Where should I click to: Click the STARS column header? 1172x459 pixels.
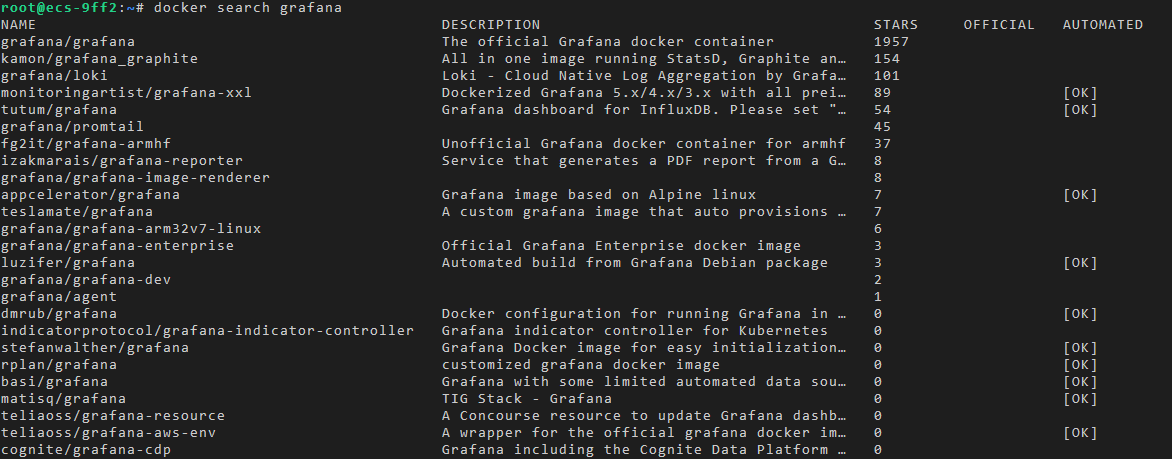(895, 25)
